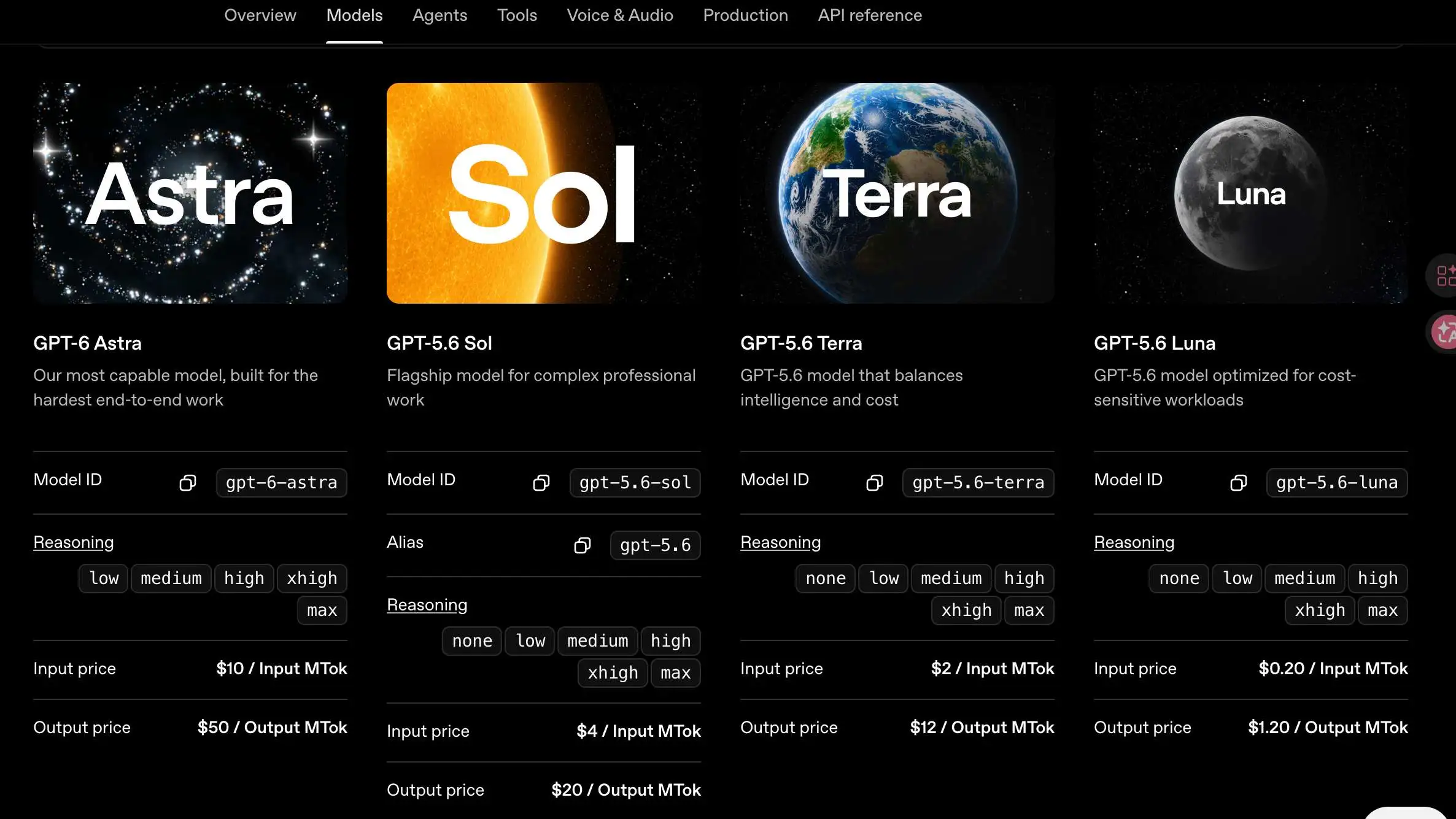This screenshot has height=819, width=1456.
Task: Click the xhigh chip under GPT-5.6 Sol
Action: [613, 673]
